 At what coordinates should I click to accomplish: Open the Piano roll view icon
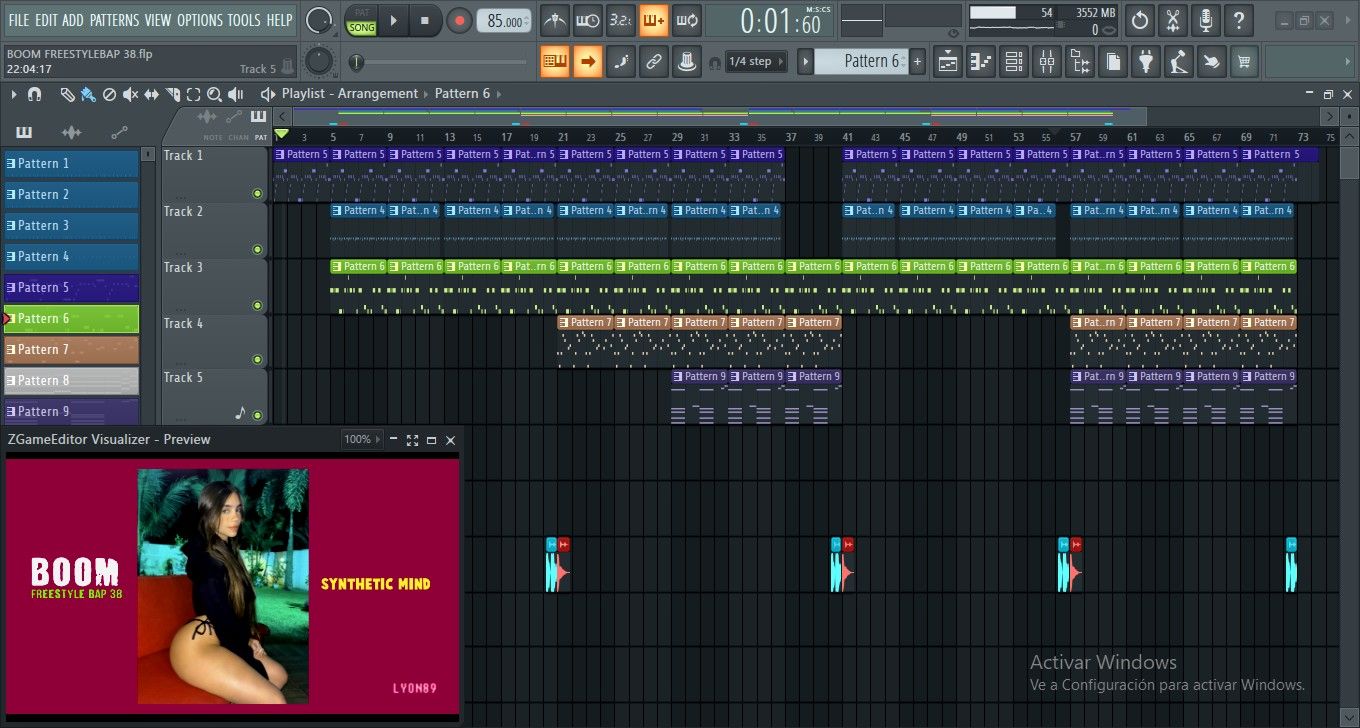tap(981, 61)
